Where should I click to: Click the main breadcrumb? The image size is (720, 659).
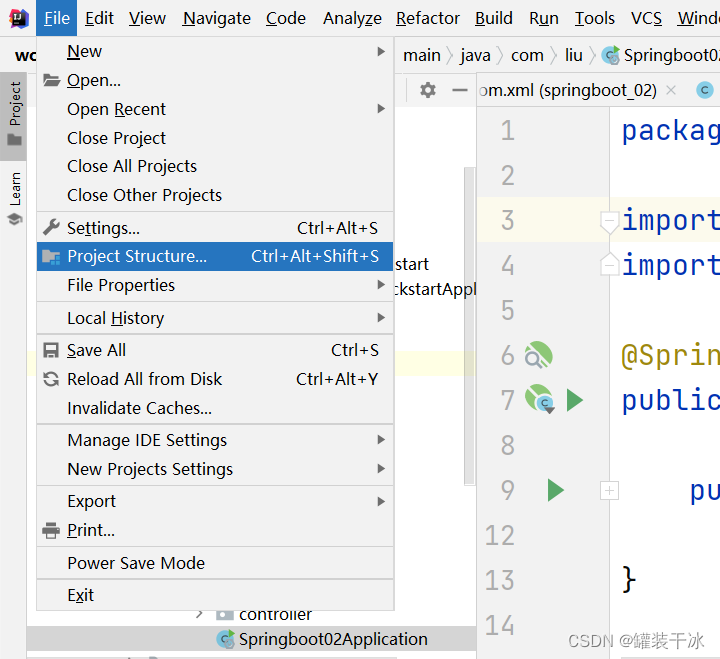[x=422, y=56]
